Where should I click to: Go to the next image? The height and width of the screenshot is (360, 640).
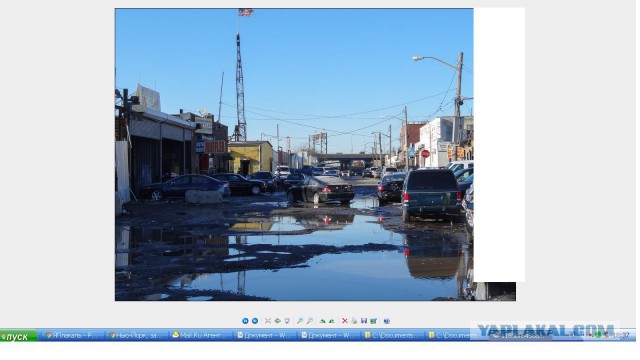(x=255, y=321)
